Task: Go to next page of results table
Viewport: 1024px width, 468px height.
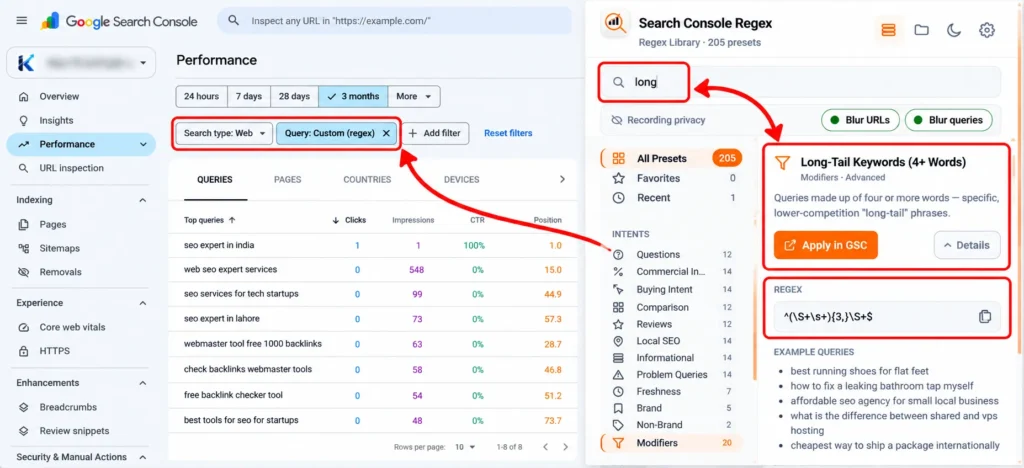Action: pos(566,447)
